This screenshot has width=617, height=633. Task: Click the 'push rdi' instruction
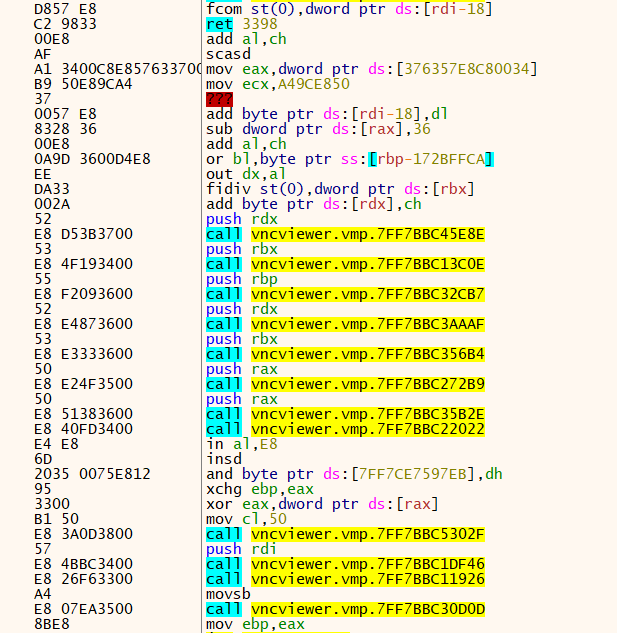tap(241, 549)
